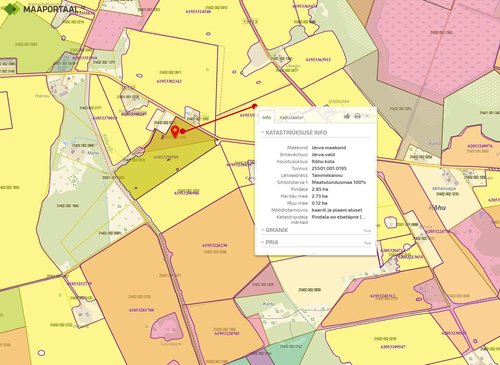Click the Tunnus value 25501:001:0195
Image resolution: width=500 pixels, height=365 pixels.
coord(329,168)
